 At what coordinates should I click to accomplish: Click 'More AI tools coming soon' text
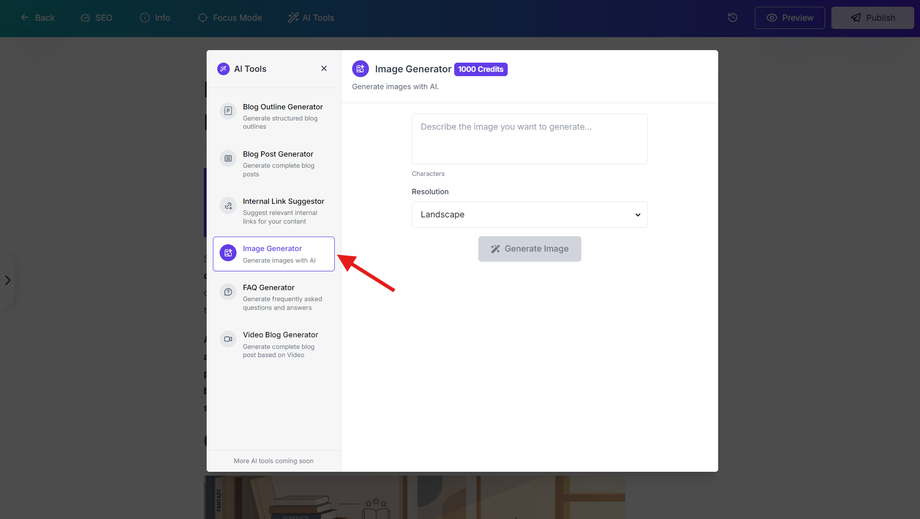(273, 461)
